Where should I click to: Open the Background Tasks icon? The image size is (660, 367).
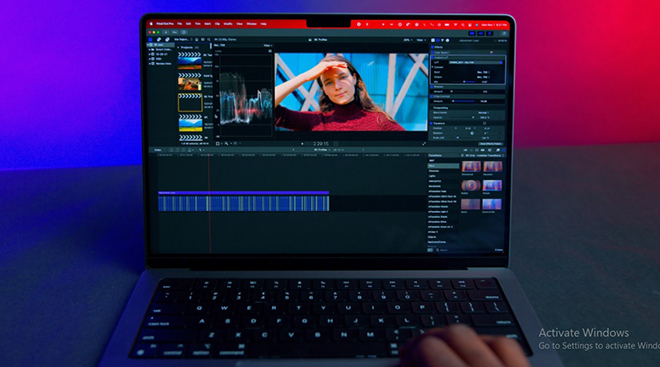[184, 32]
